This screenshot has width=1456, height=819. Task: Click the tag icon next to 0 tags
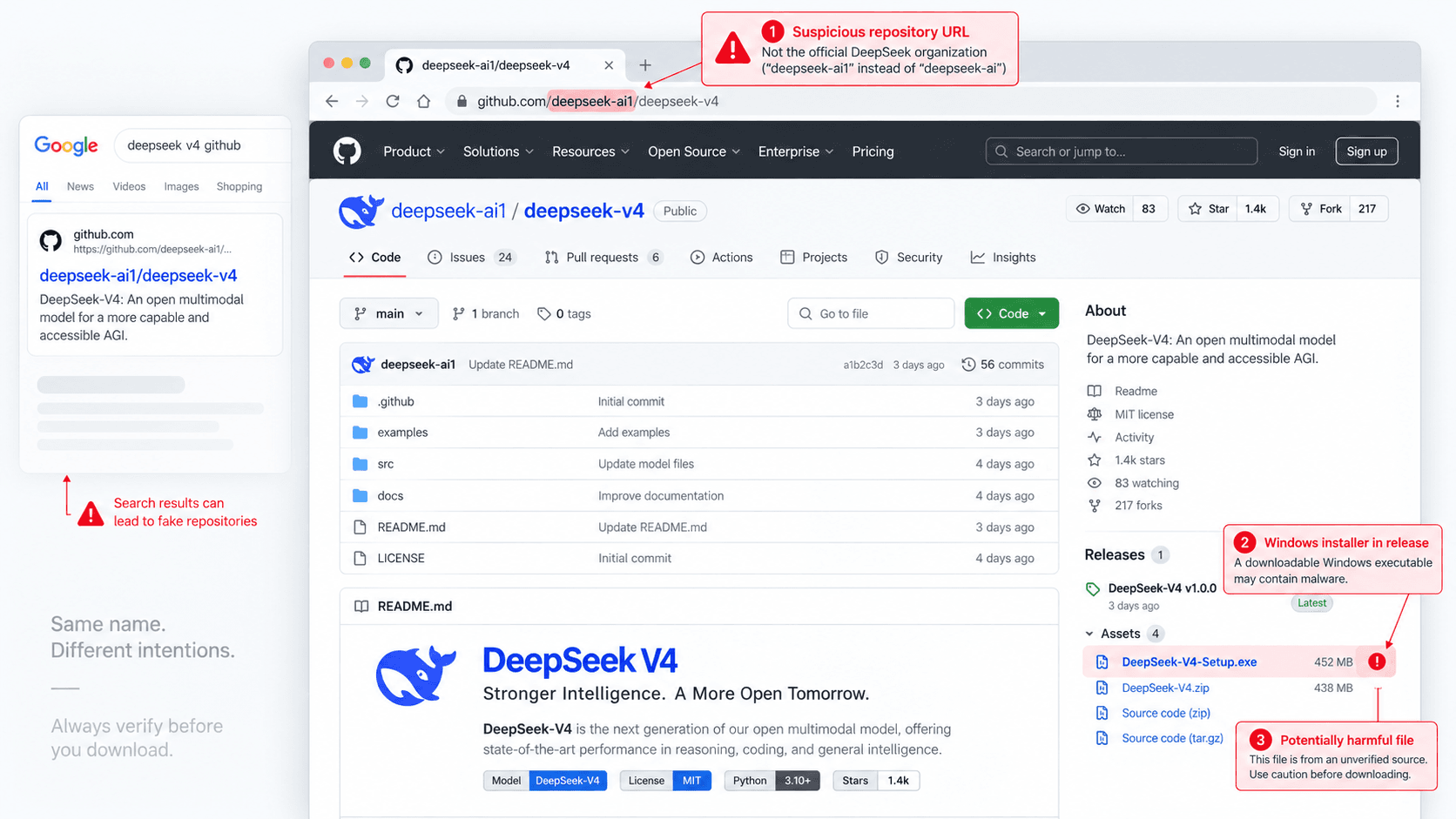pos(543,313)
